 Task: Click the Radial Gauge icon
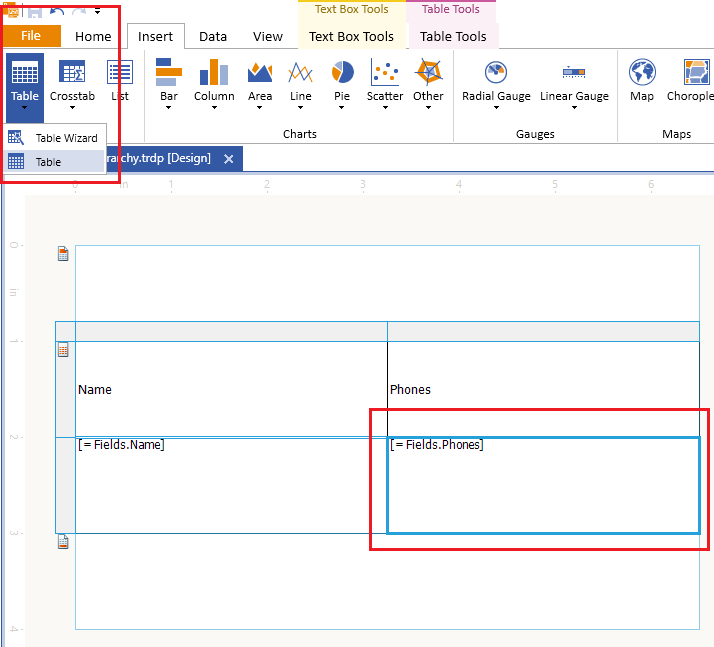pyautogui.click(x=496, y=72)
